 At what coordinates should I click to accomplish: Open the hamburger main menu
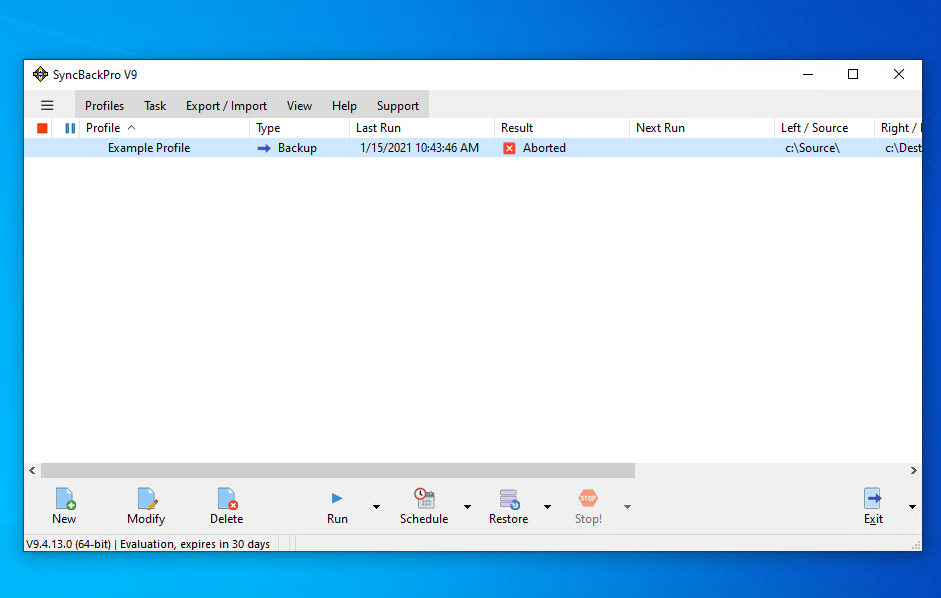(x=47, y=106)
